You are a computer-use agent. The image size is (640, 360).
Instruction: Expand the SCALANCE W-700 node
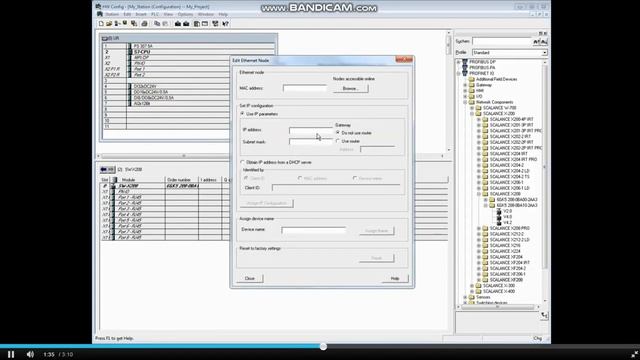472,108
